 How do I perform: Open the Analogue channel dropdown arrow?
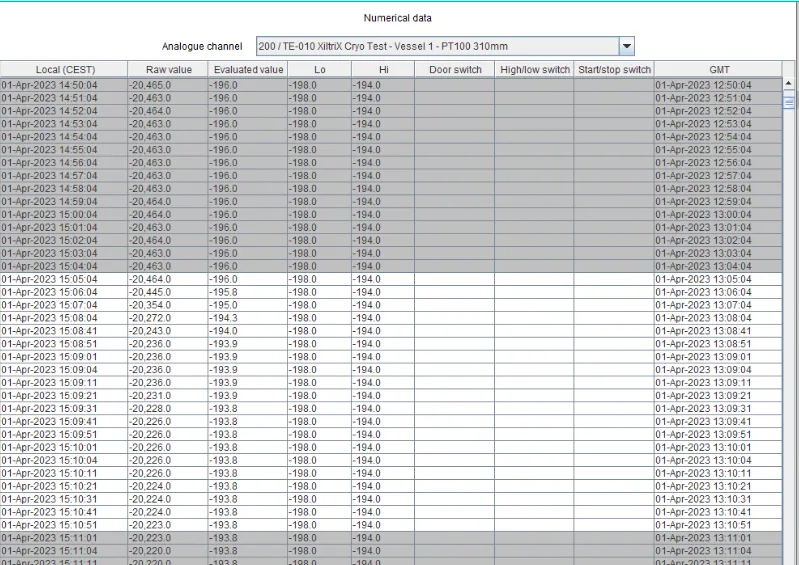click(626, 46)
